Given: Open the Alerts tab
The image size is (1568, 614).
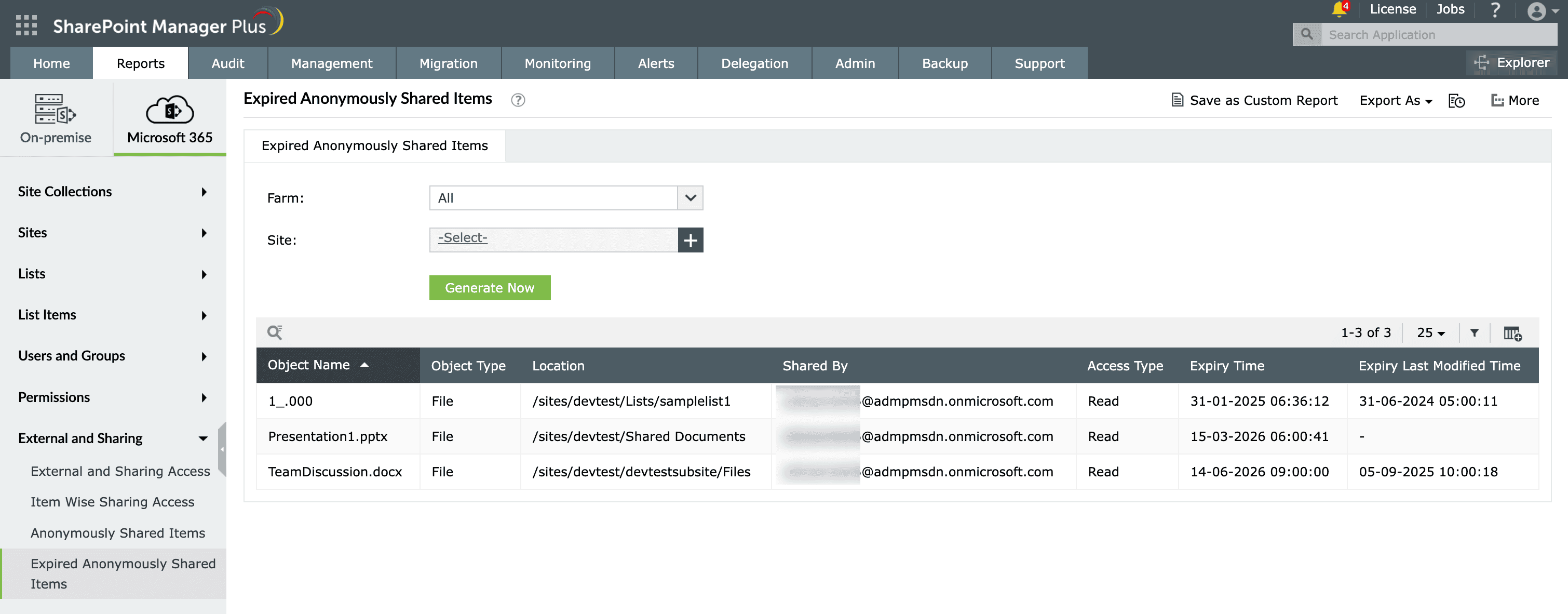Looking at the screenshot, I should tap(656, 63).
